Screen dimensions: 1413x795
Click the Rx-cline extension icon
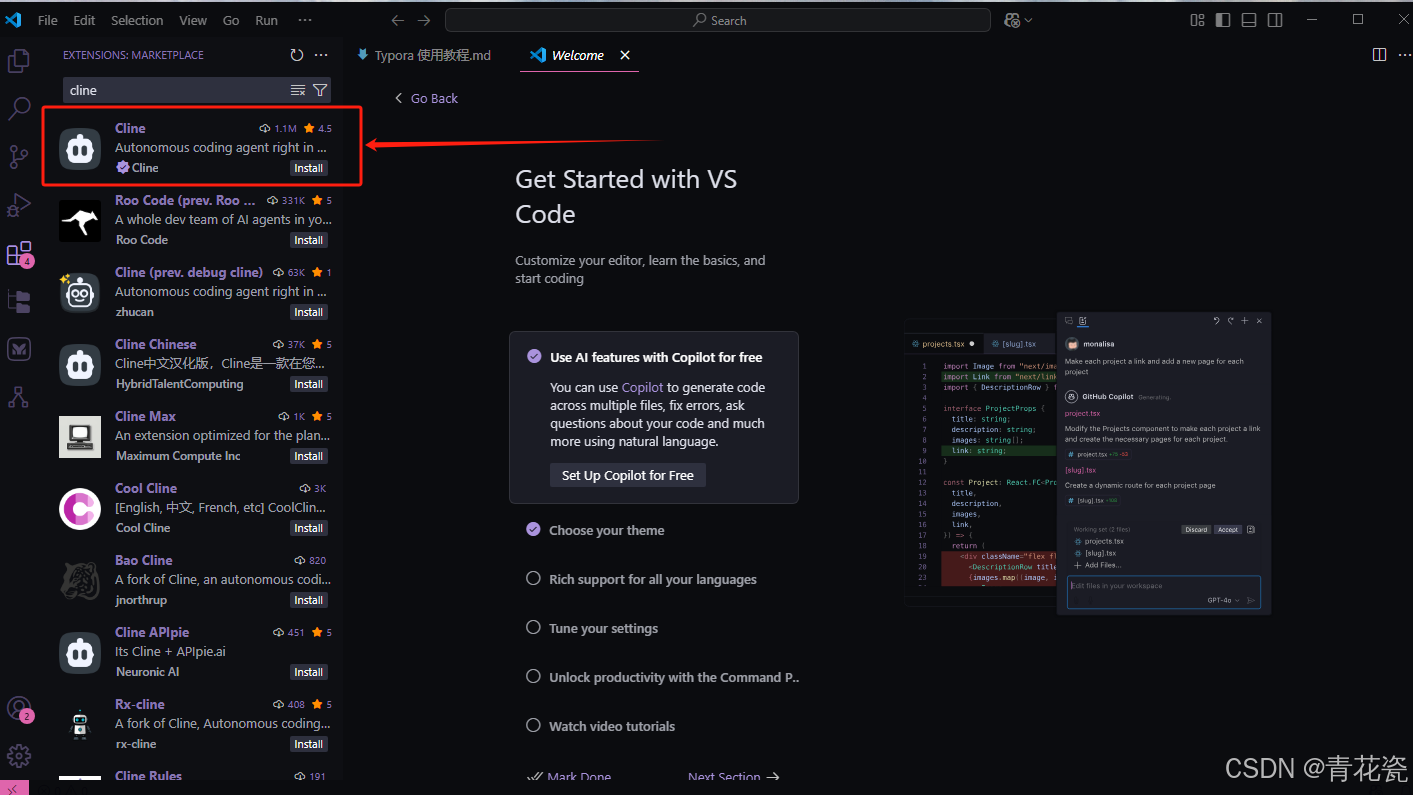pyautogui.click(x=80, y=724)
